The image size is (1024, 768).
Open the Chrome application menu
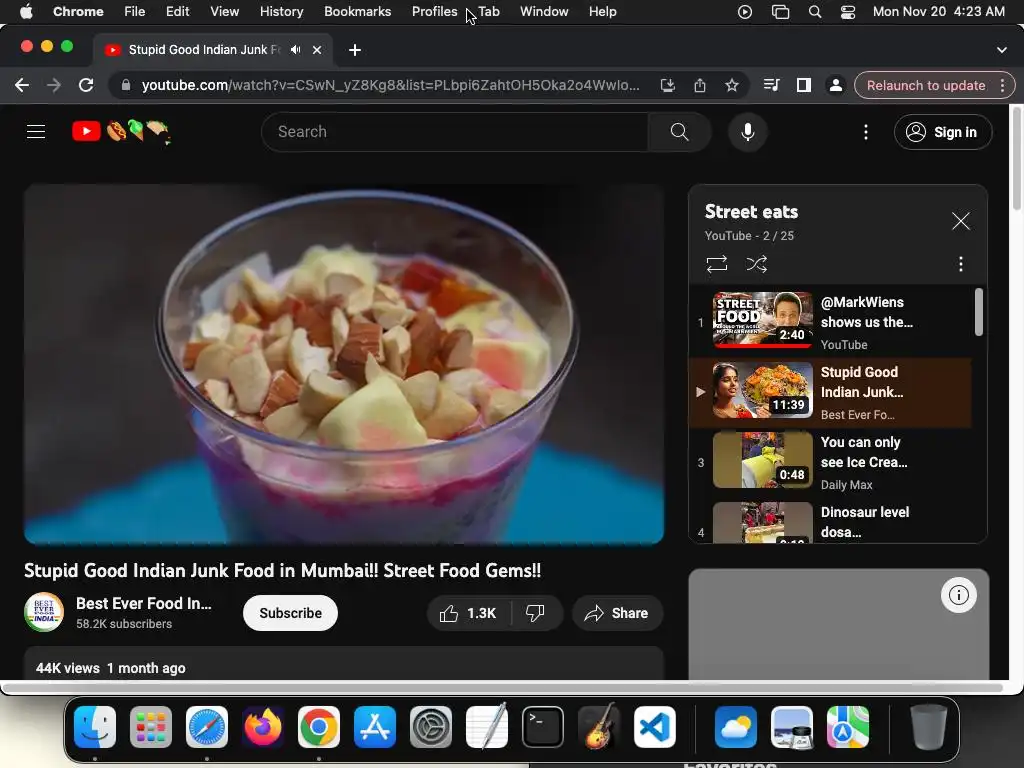(78, 12)
